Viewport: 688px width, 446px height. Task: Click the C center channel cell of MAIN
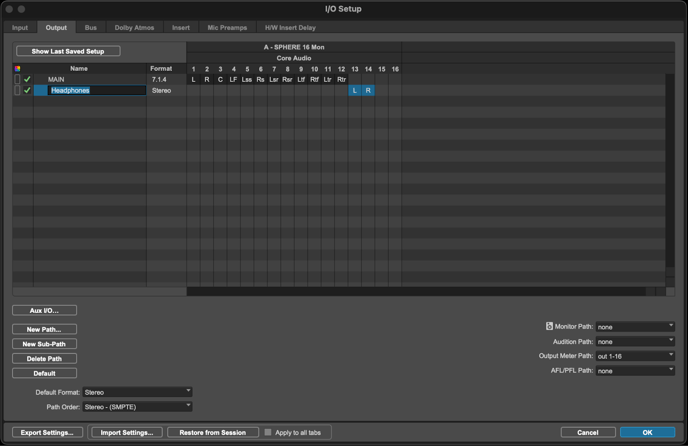[x=220, y=79]
